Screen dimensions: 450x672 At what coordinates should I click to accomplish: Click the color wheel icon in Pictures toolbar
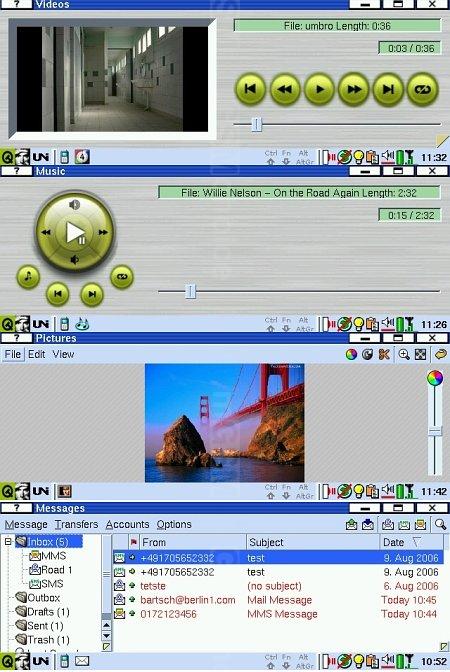(x=351, y=354)
